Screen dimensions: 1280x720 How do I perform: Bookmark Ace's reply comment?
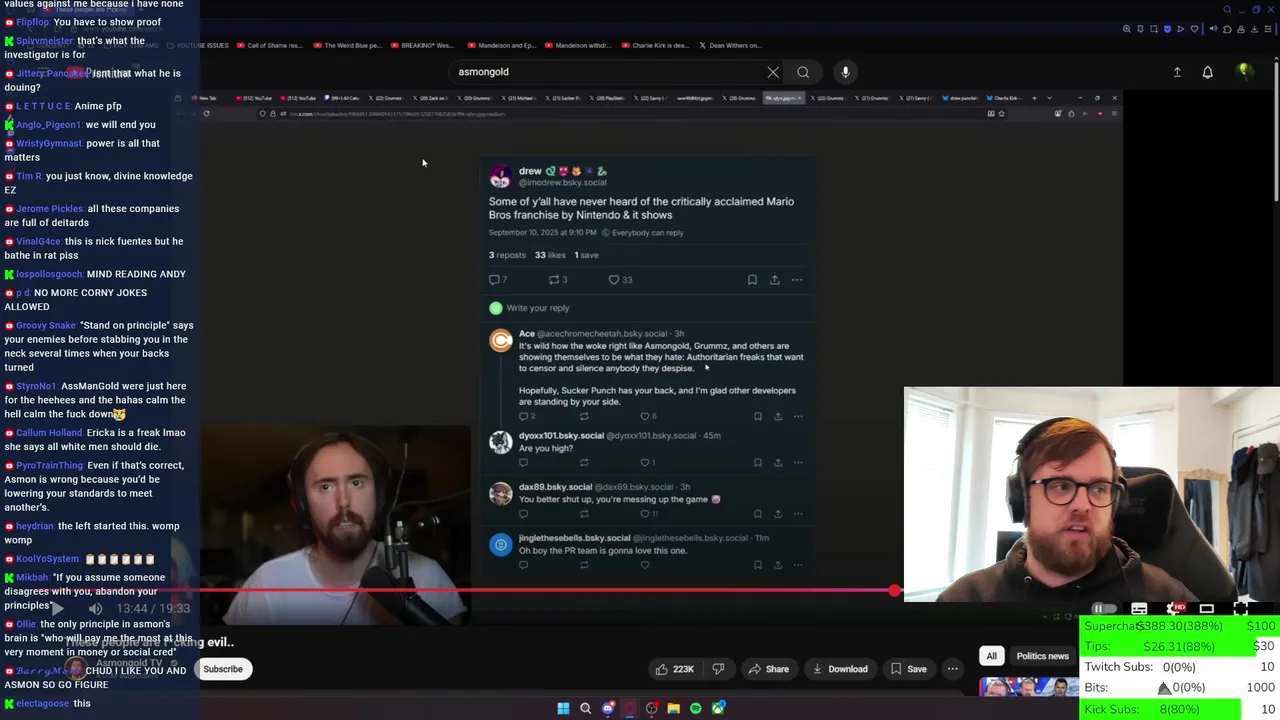tap(757, 416)
